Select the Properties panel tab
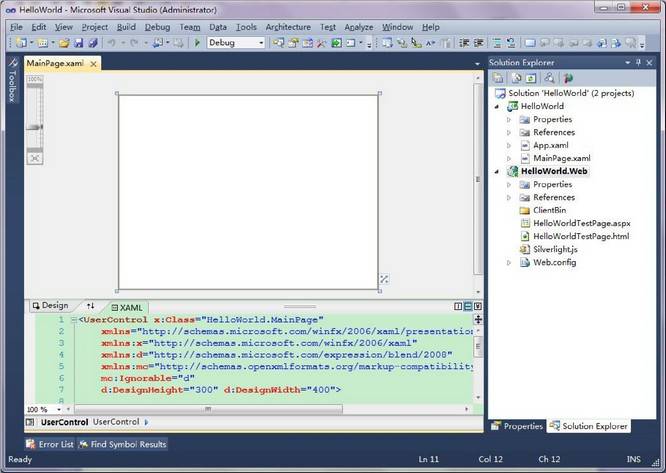 (x=517, y=426)
